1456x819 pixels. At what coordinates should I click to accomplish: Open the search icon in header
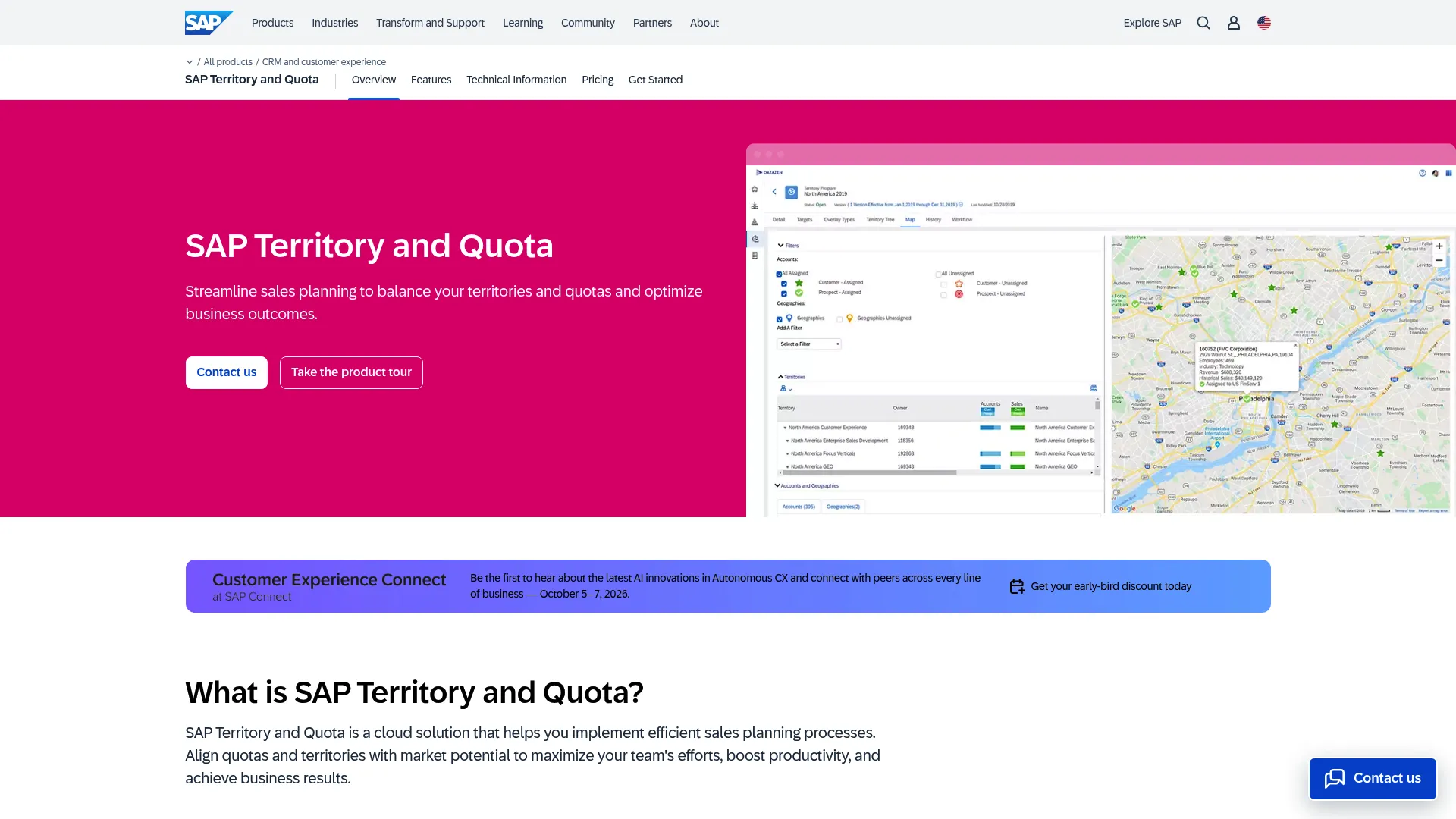tap(1203, 23)
